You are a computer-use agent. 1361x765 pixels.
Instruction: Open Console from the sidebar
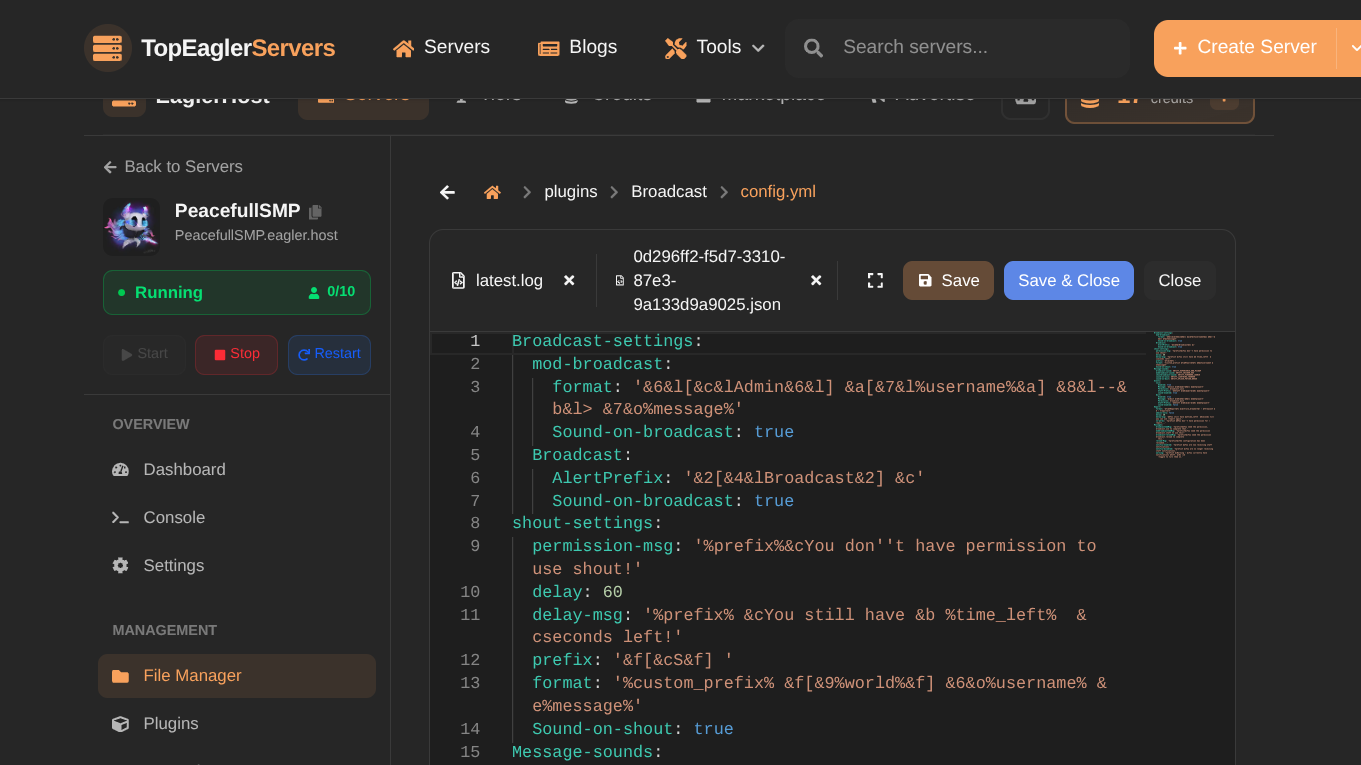point(174,518)
